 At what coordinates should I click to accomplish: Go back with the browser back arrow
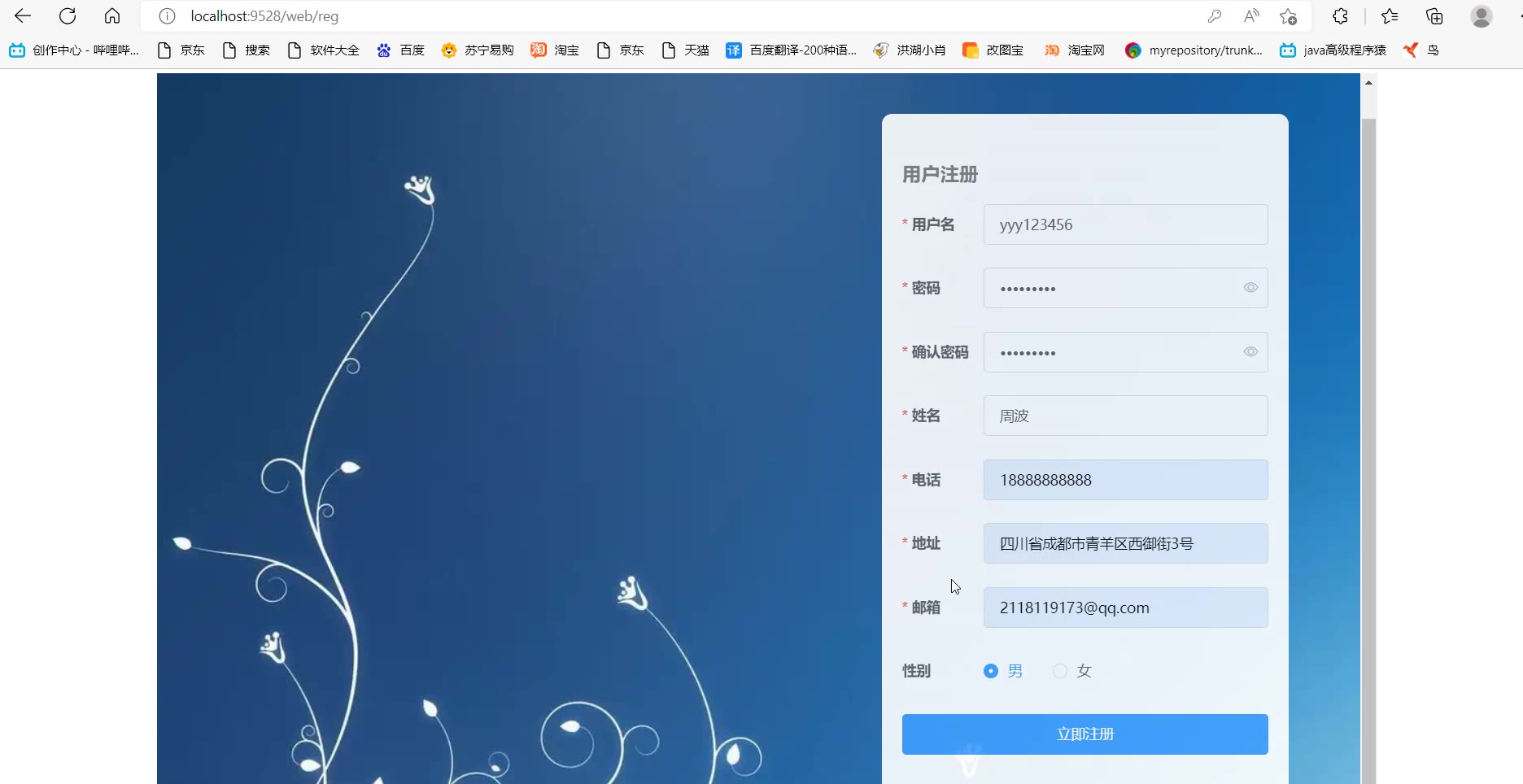pos(23,16)
